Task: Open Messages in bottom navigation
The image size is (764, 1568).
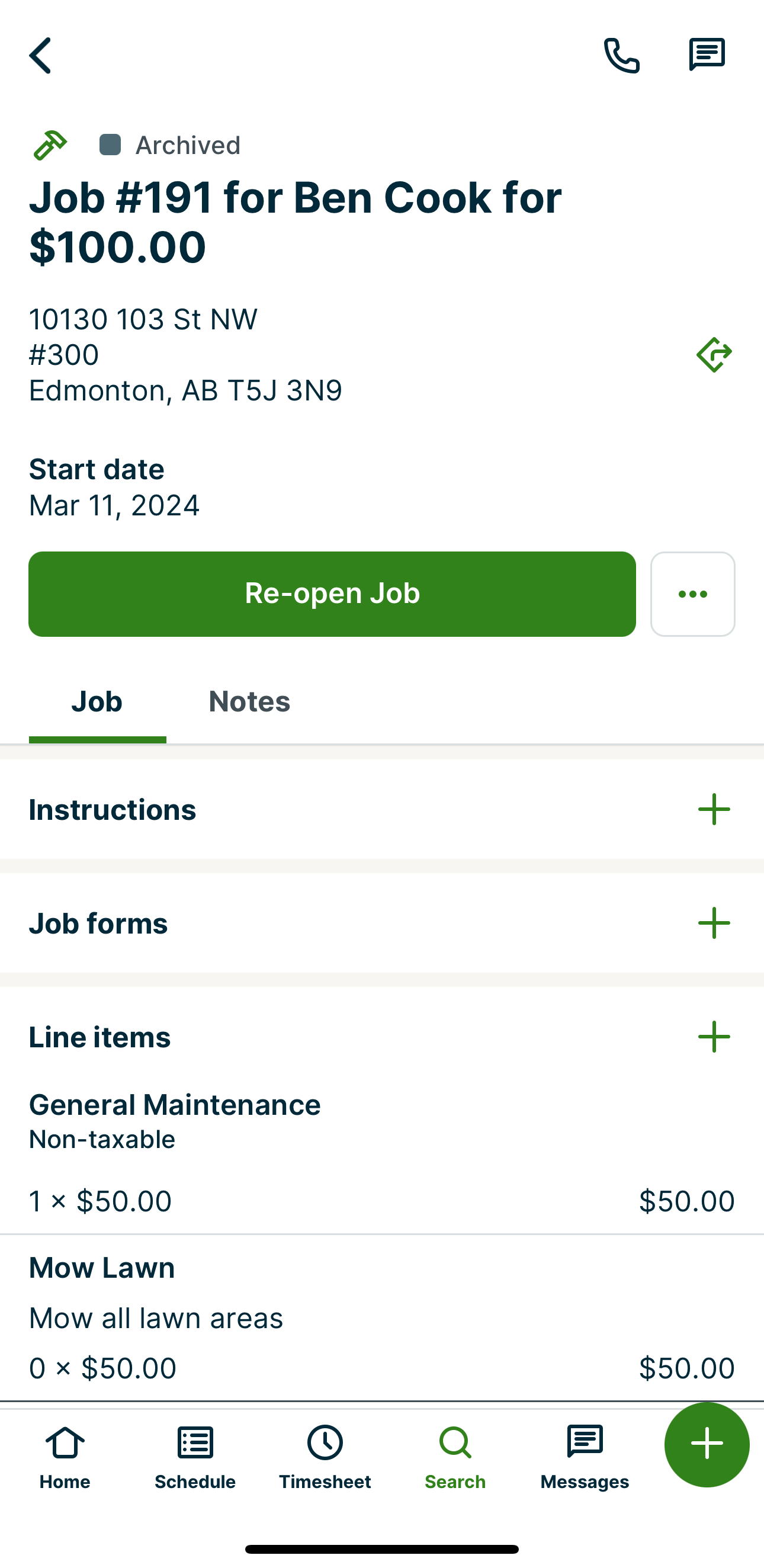Action: point(585,1455)
